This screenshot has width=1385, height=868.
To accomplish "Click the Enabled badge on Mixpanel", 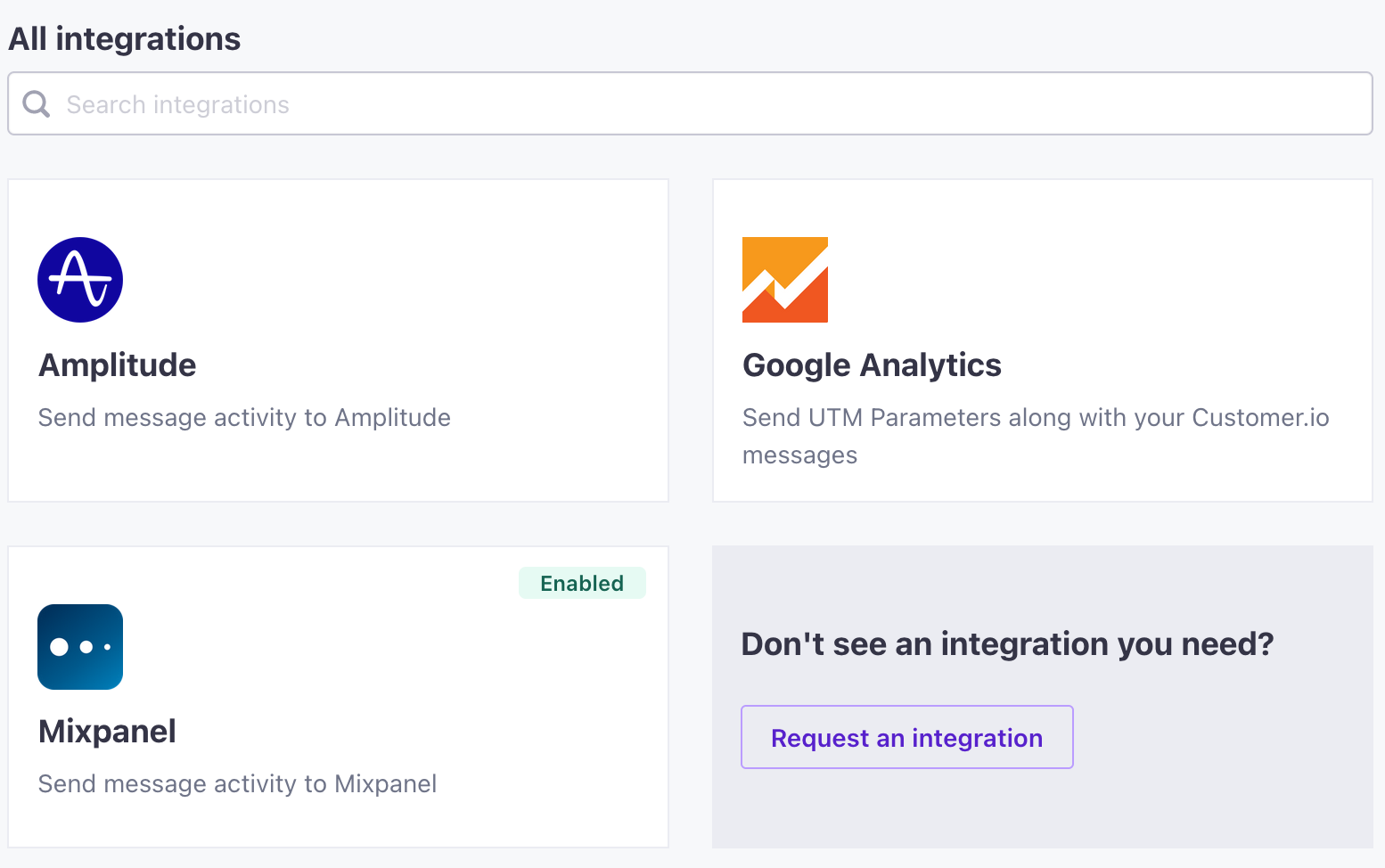I will 582,583.
